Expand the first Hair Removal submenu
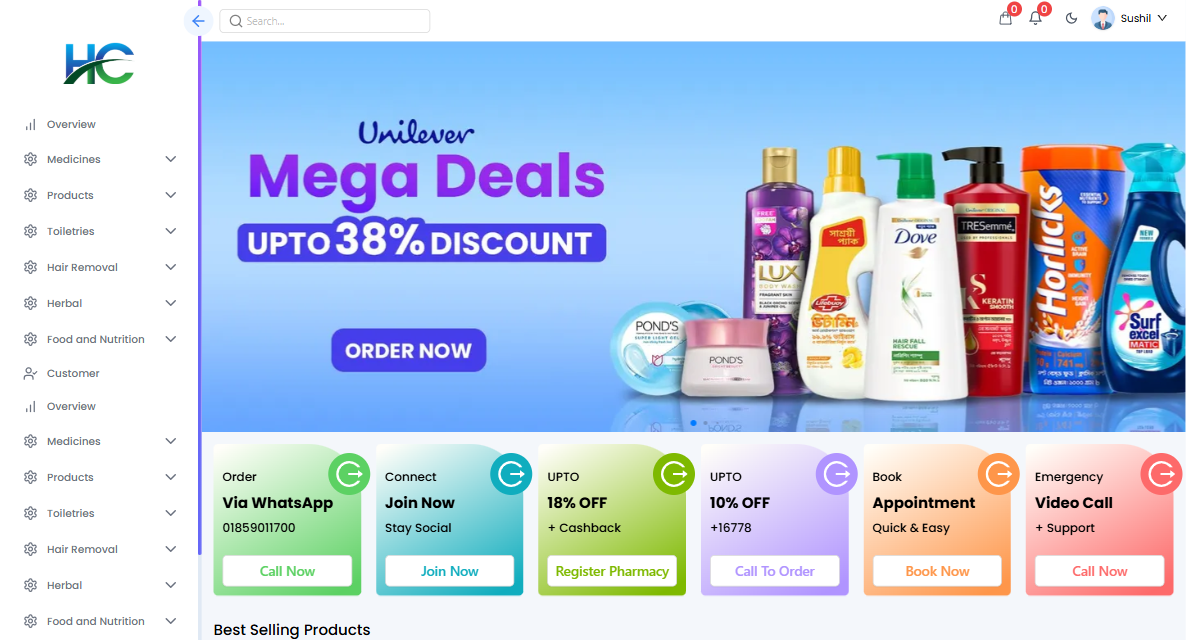The height and width of the screenshot is (640, 1186). [100, 267]
